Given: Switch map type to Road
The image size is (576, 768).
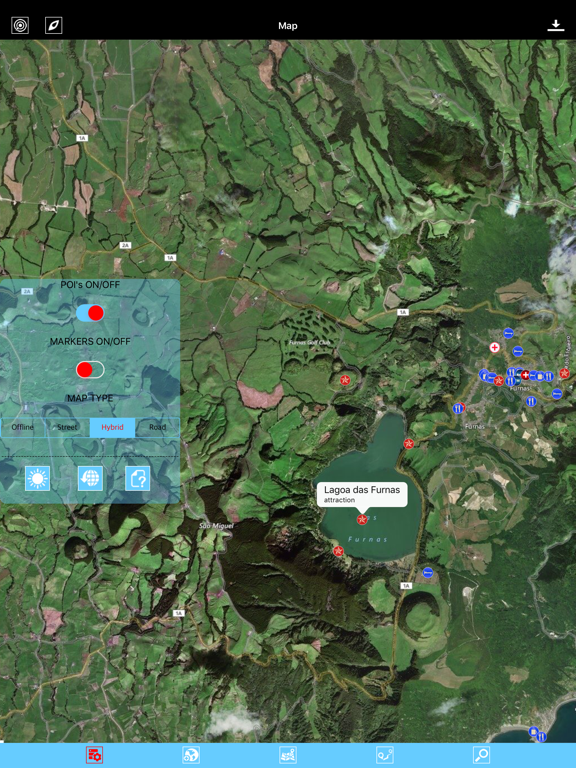Looking at the screenshot, I should pos(157,427).
